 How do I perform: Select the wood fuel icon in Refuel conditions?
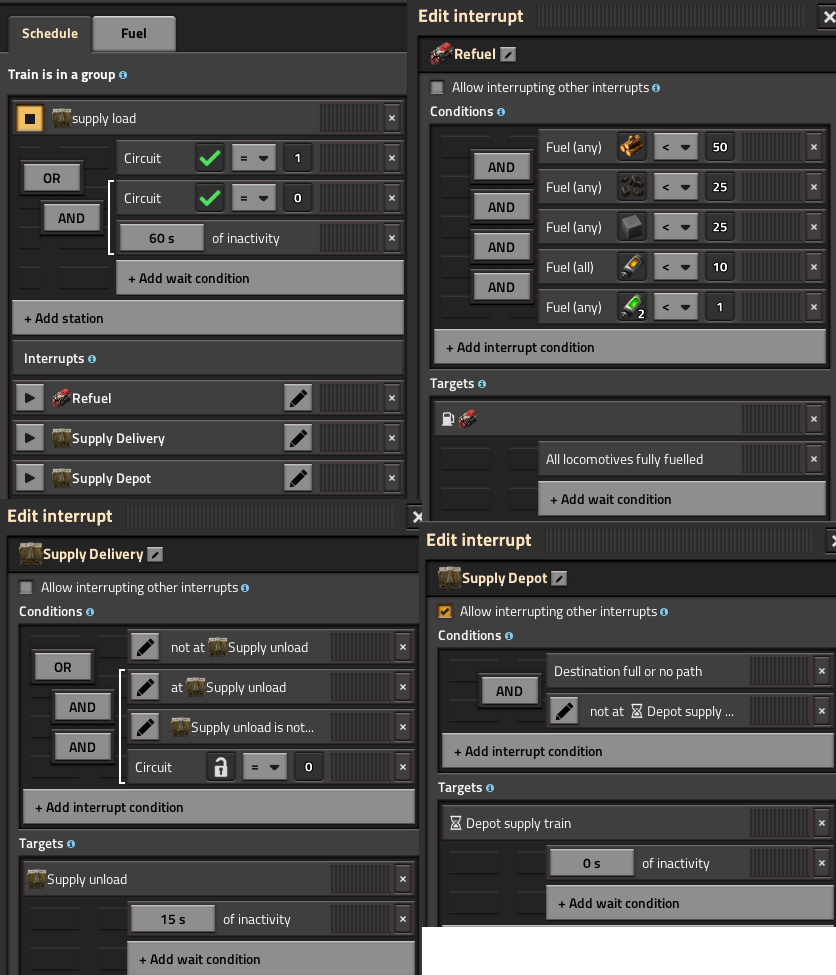(631, 147)
